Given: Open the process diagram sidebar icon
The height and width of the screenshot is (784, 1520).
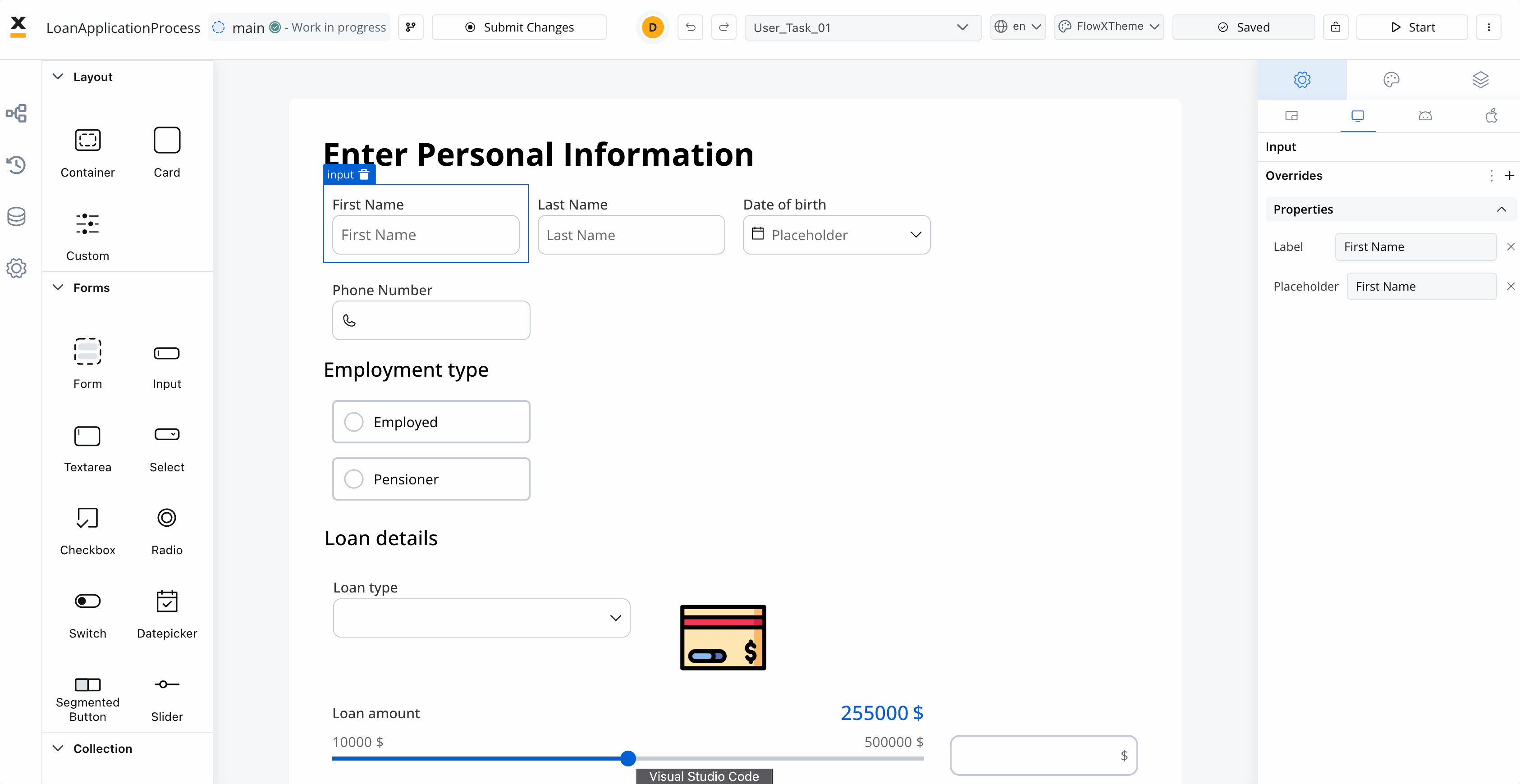Looking at the screenshot, I should tap(17, 113).
